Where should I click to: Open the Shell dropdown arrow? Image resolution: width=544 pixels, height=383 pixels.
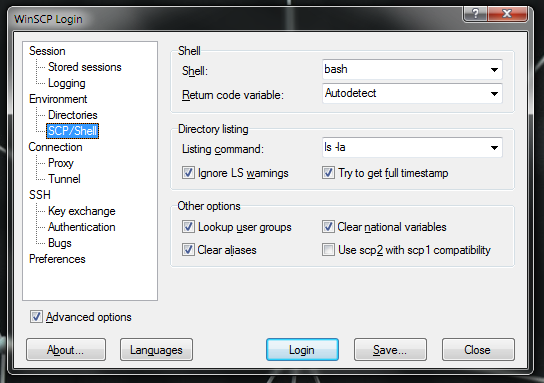[494, 70]
